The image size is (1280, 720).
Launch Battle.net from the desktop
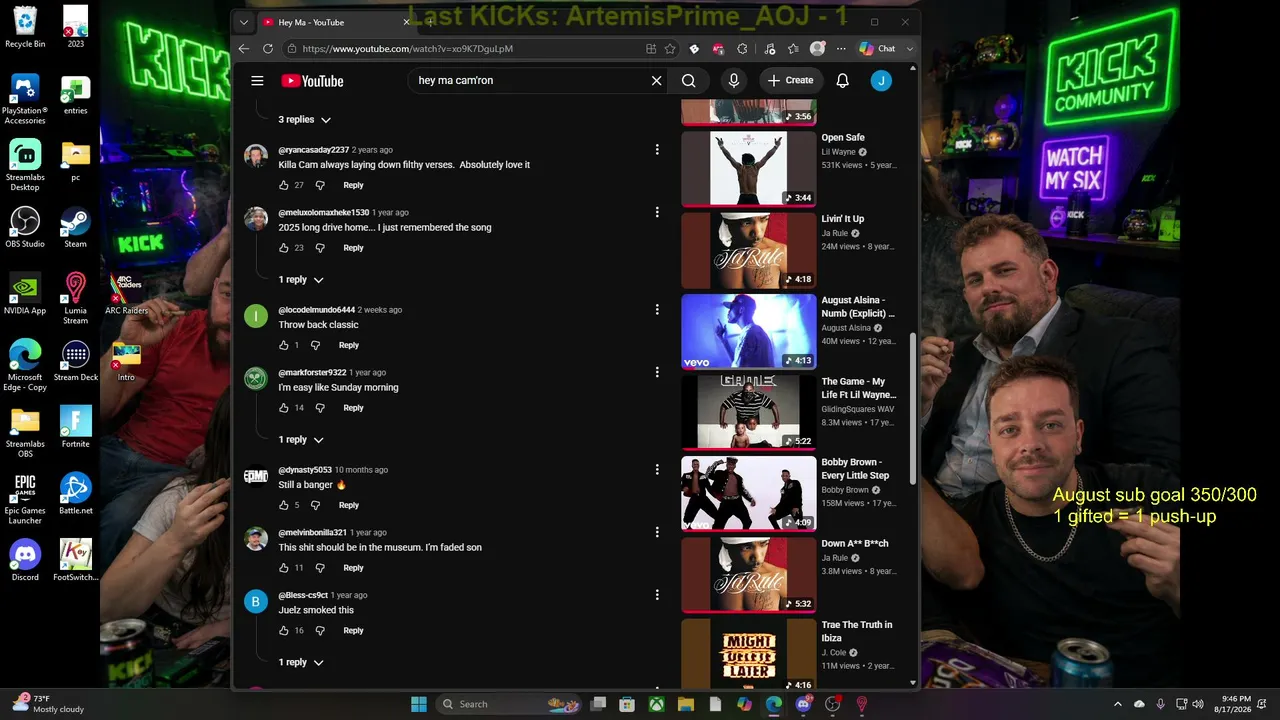pyautogui.click(x=75, y=494)
